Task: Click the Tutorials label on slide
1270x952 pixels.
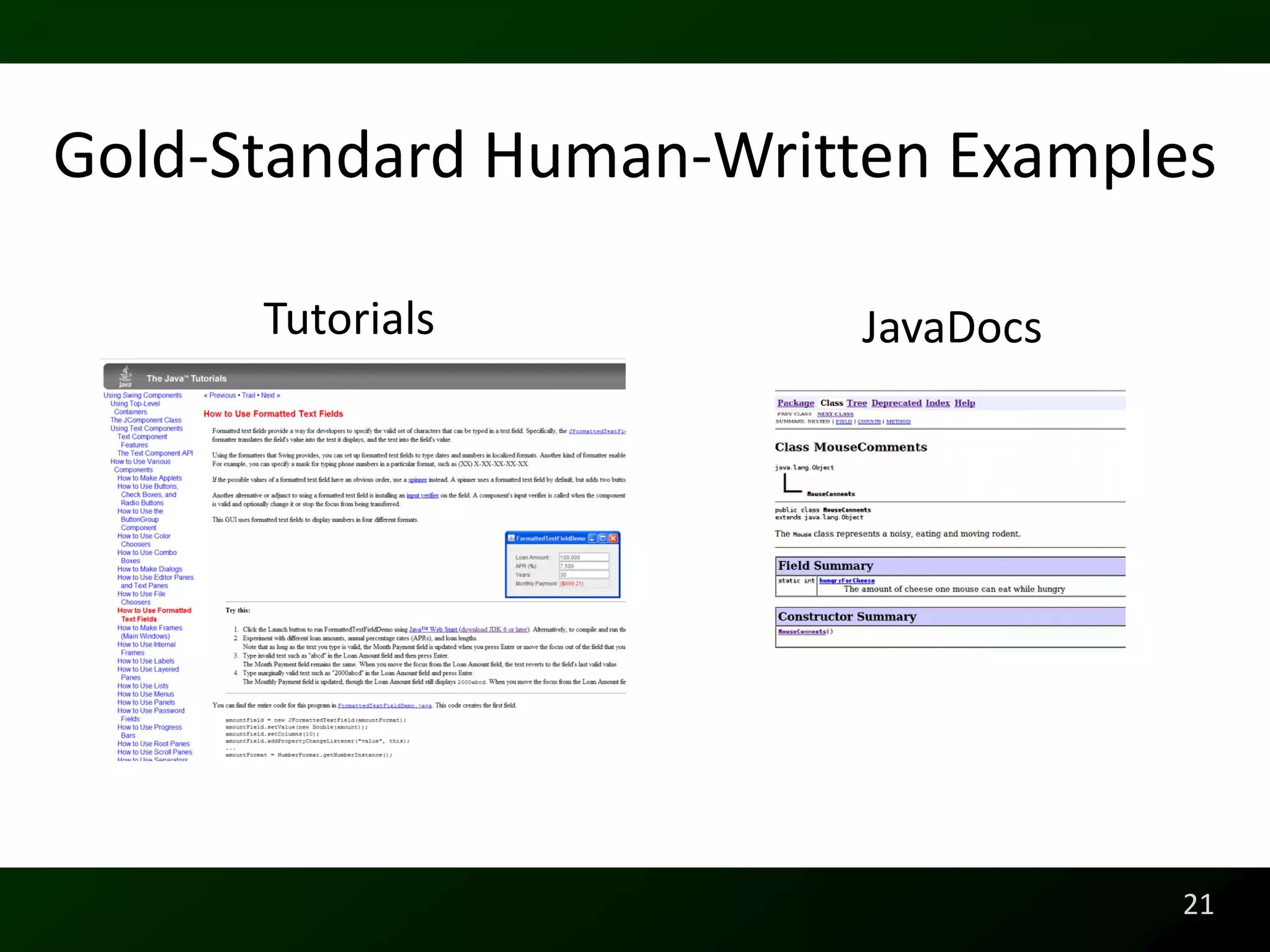Action: (349, 319)
